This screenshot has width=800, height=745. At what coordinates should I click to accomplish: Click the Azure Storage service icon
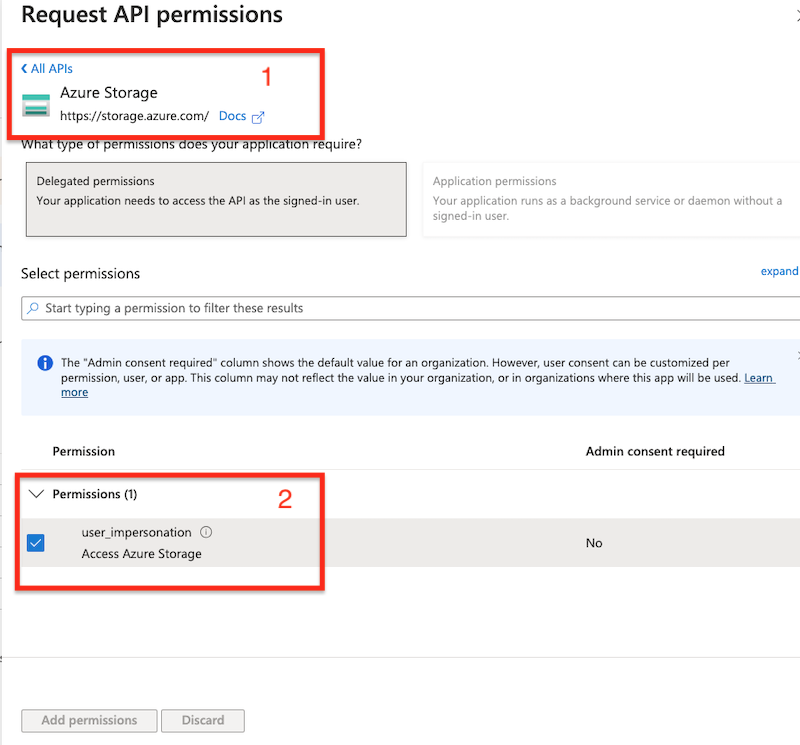36,106
